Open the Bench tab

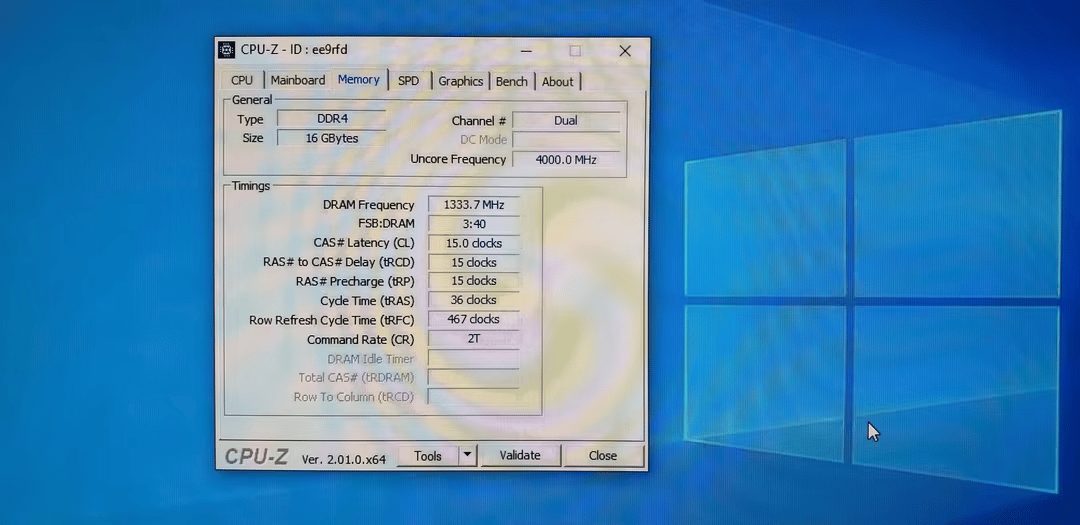(512, 81)
